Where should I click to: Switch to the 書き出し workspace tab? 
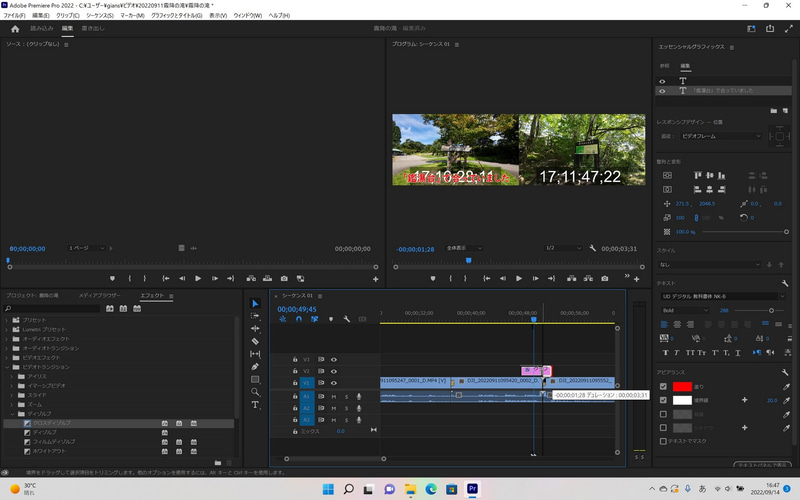pos(93,29)
